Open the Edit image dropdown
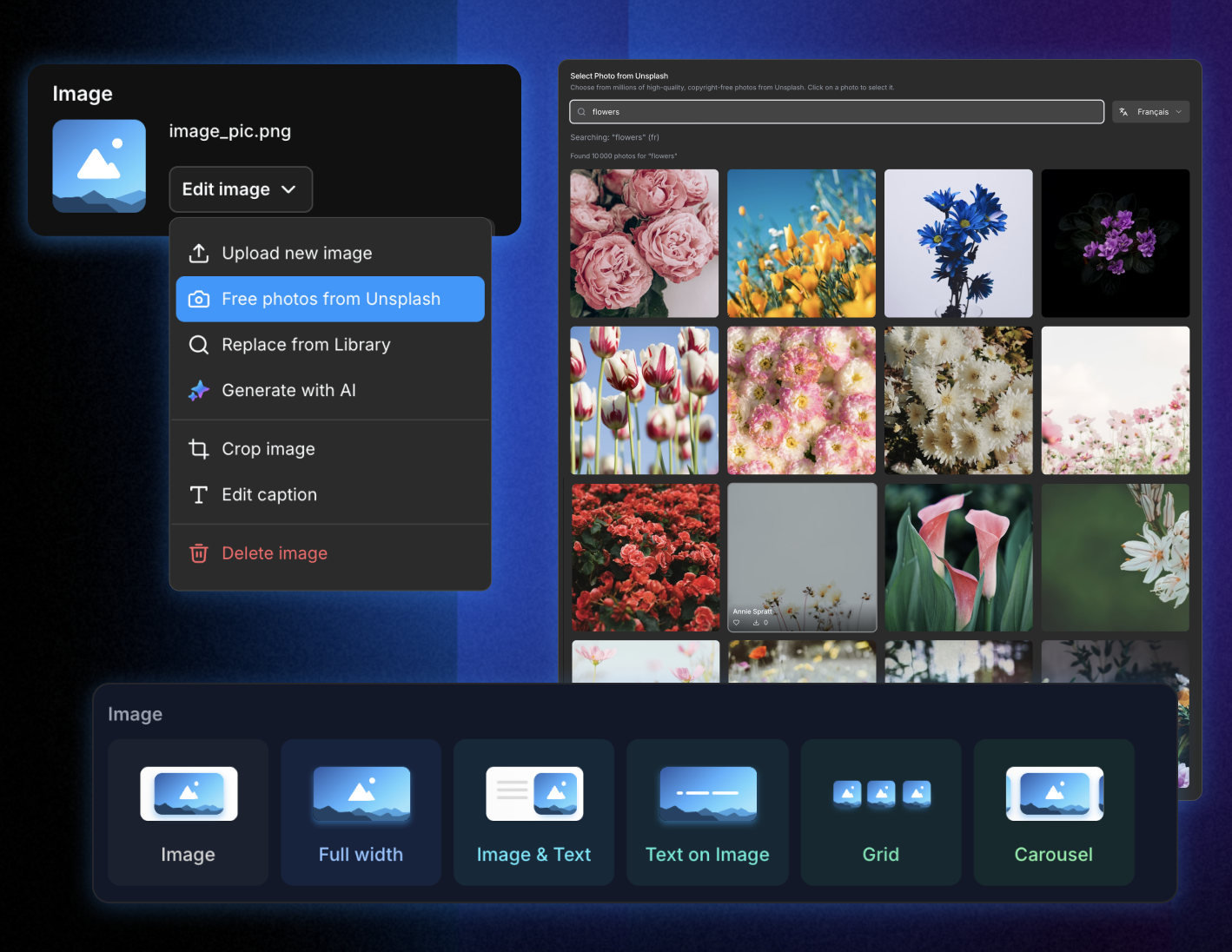Viewport: 1232px width, 952px height. coord(241,189)
